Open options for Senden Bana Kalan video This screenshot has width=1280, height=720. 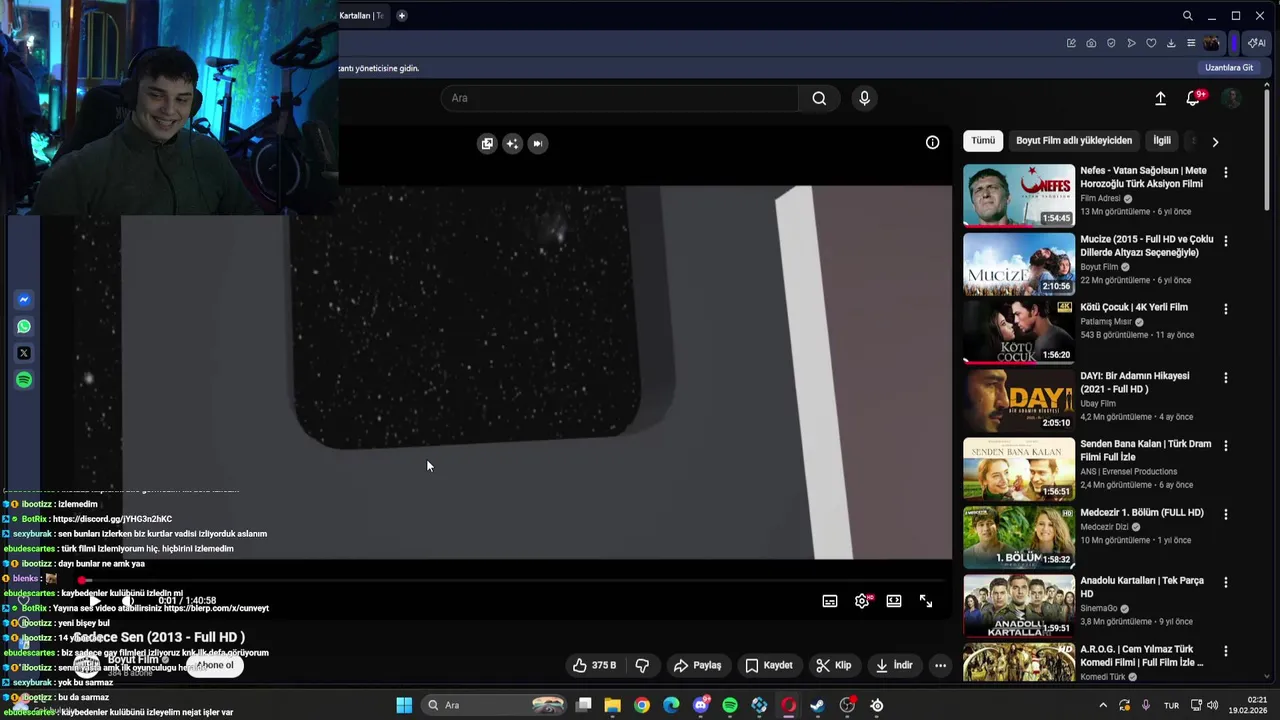point(1226,446)
